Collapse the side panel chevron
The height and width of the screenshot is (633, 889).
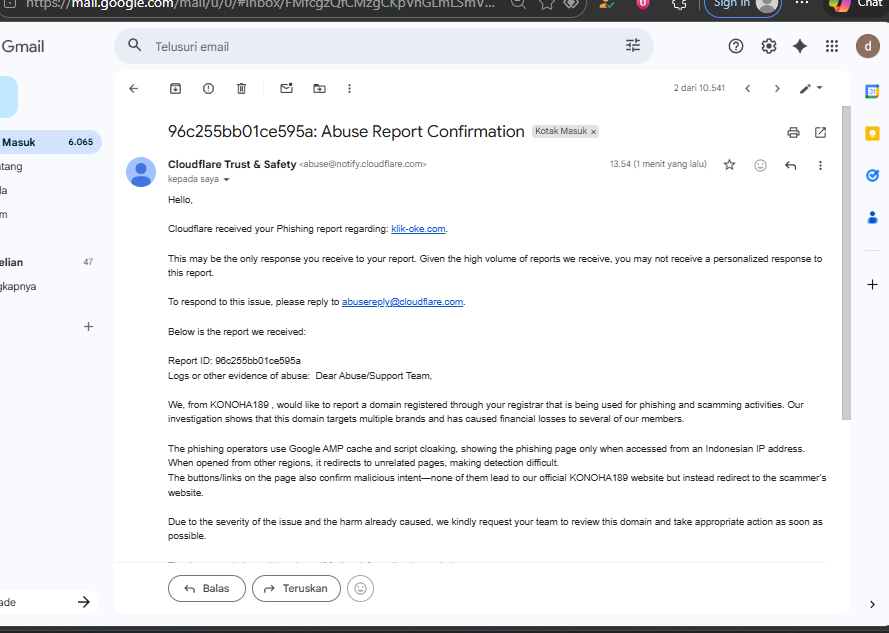pos(872,604)
